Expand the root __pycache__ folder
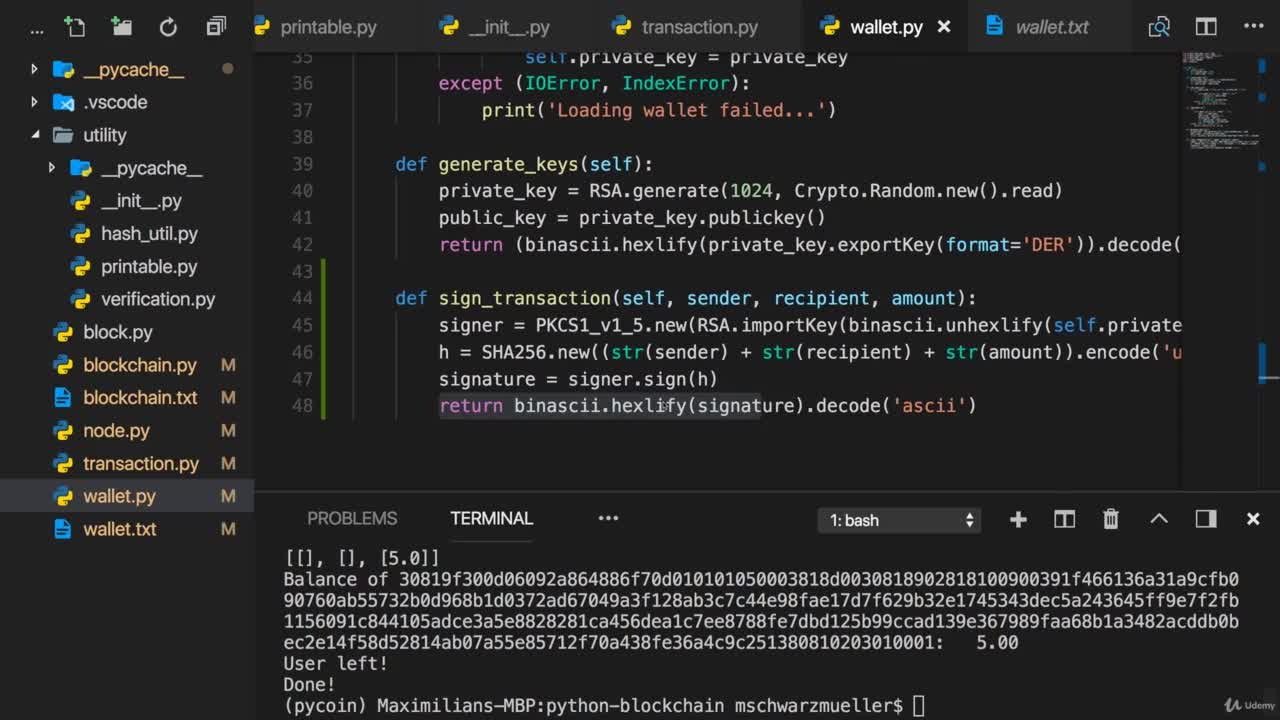The image size is (1280, 720). pos(34,69)
